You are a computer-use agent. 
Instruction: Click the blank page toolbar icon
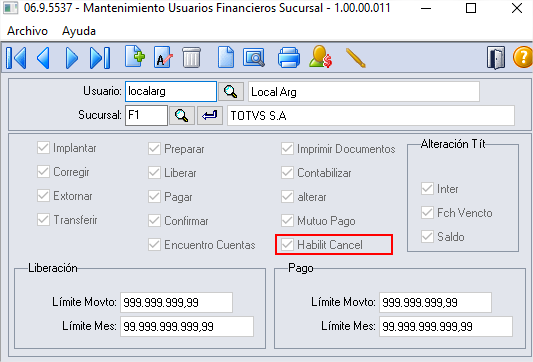click(226, 57)
